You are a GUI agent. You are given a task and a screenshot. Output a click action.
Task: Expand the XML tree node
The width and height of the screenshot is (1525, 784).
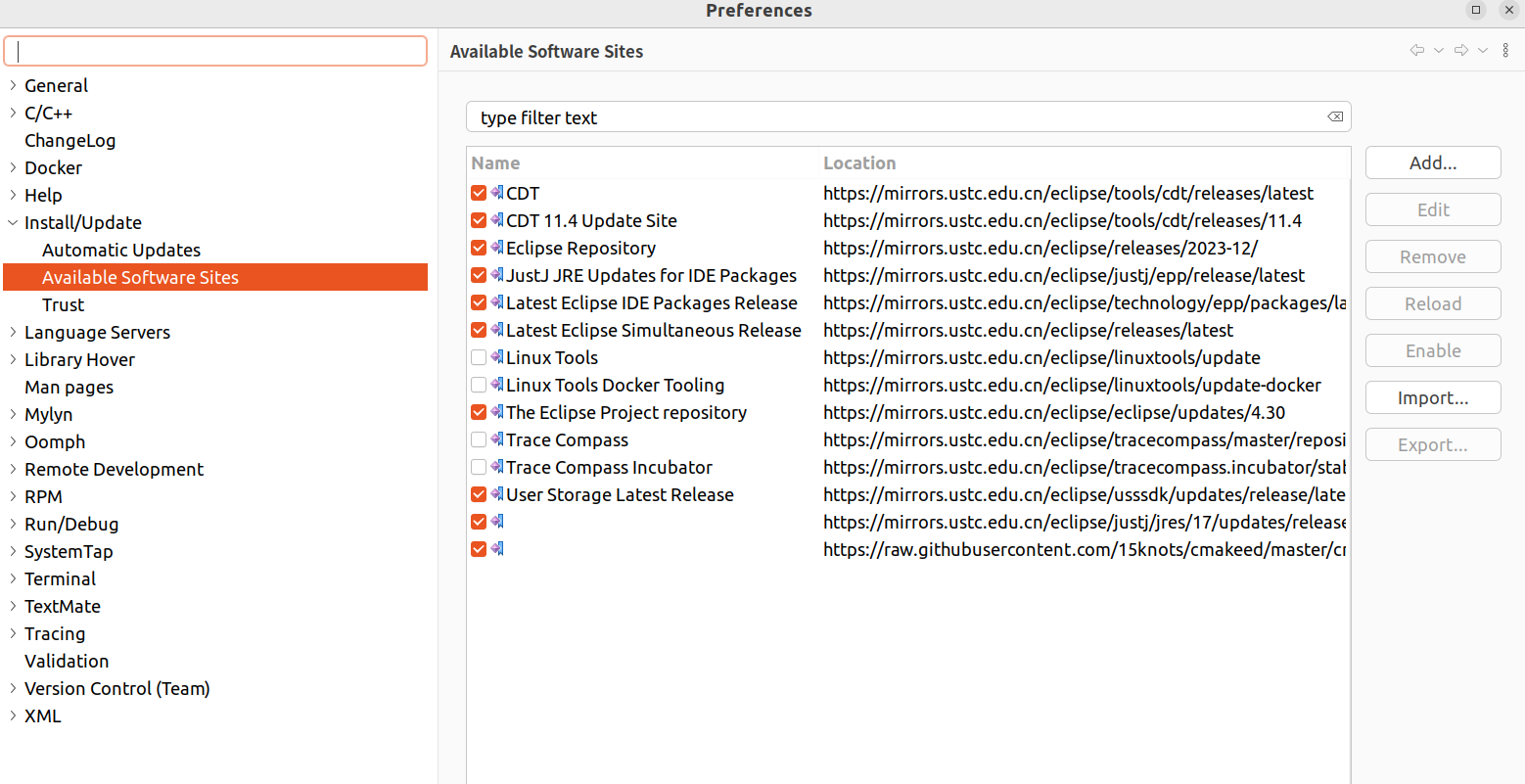click(13, 715)
